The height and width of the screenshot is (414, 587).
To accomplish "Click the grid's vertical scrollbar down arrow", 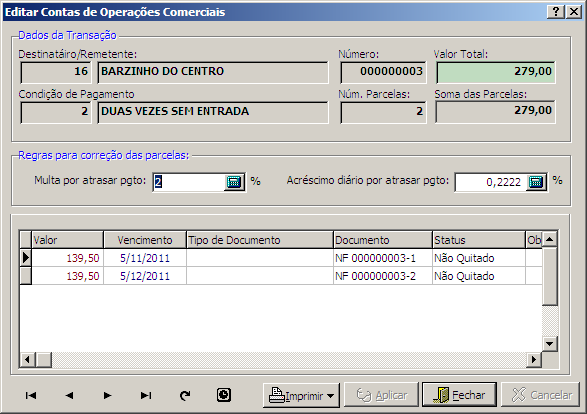I will (x=550, y=344).
